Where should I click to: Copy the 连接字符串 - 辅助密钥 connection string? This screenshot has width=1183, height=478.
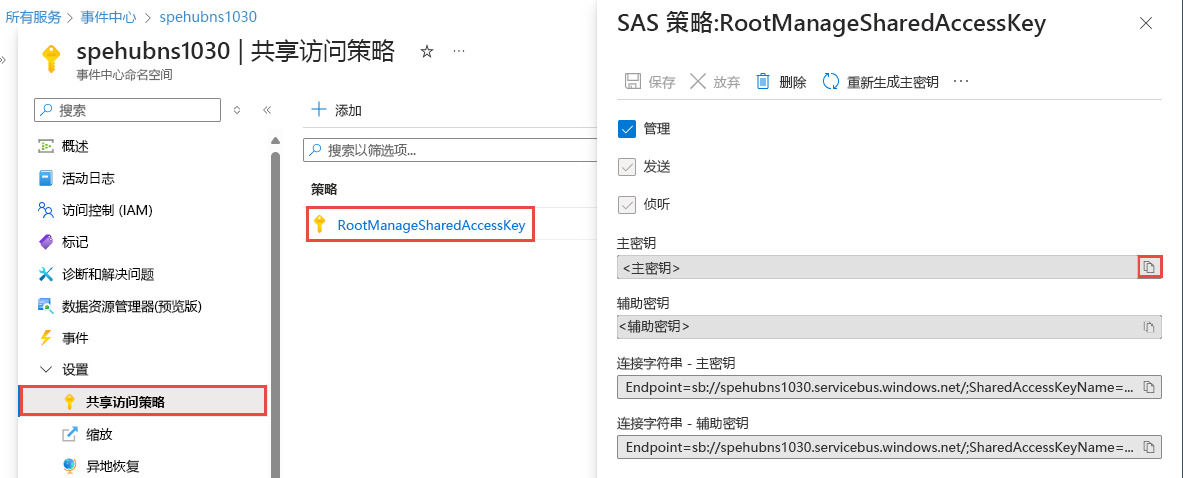tap(1149, 446)
